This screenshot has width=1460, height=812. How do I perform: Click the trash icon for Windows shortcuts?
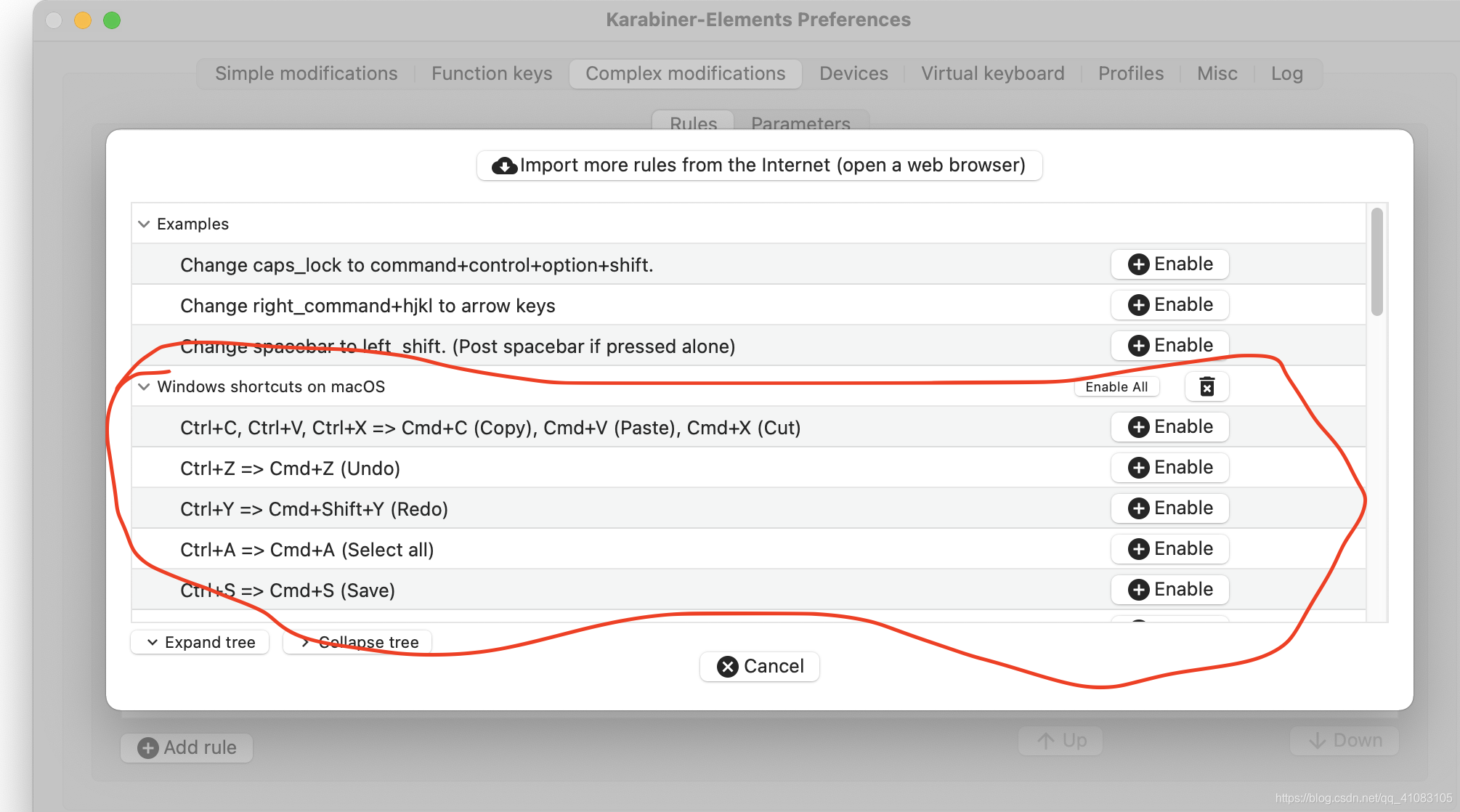(1206, 386)
